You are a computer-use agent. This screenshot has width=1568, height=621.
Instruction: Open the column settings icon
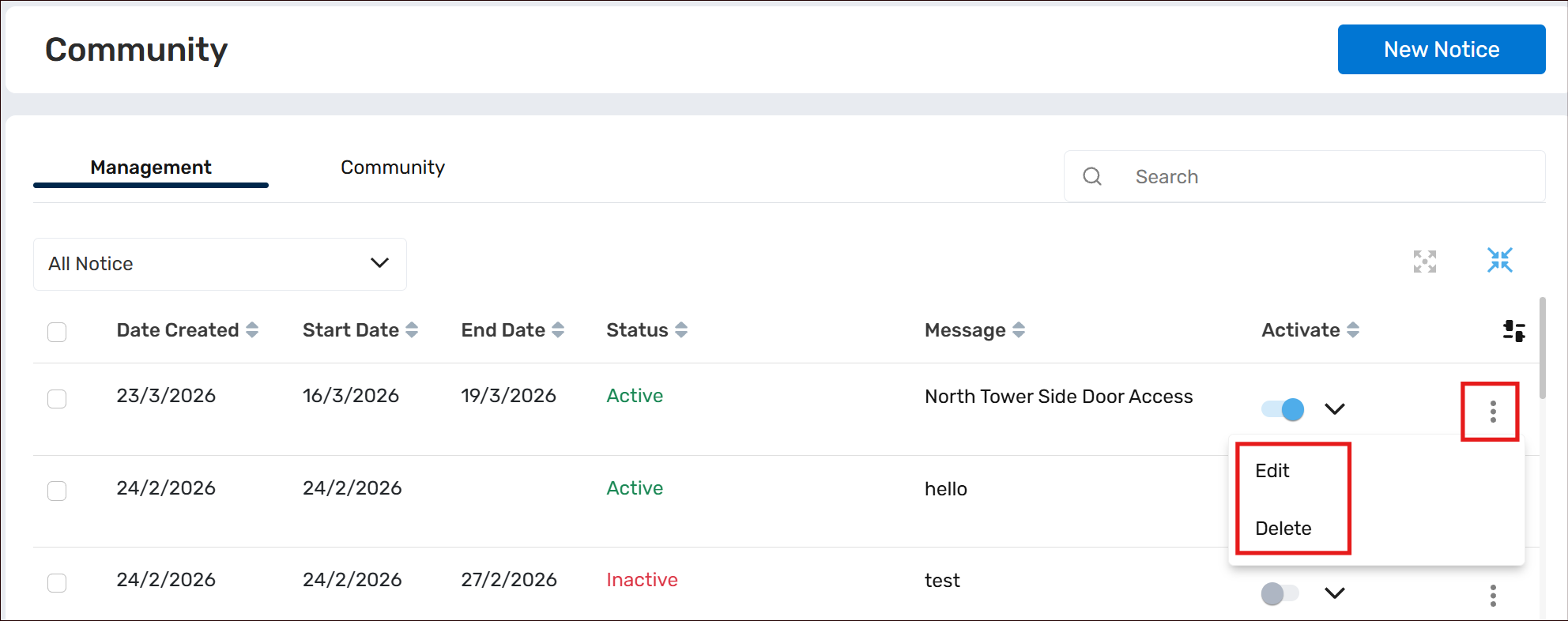point(1513,331)
